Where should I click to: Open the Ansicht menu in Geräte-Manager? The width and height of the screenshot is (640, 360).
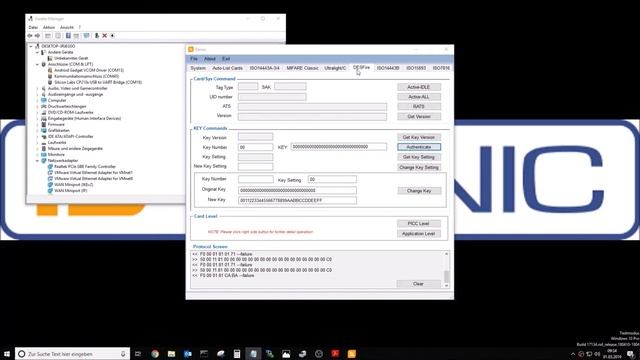[x=67, y=27]
